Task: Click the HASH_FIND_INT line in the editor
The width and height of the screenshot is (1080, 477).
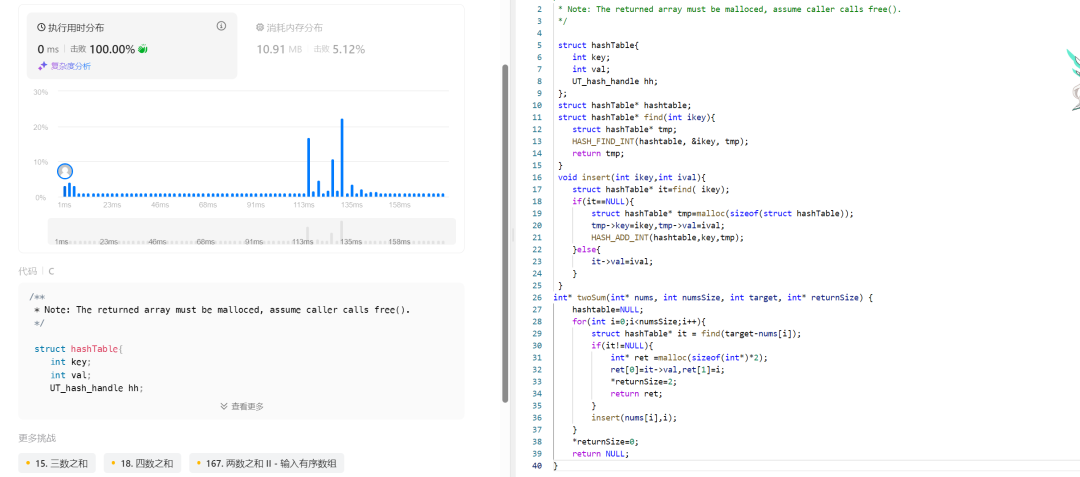Action: click(x=660, y=141)
